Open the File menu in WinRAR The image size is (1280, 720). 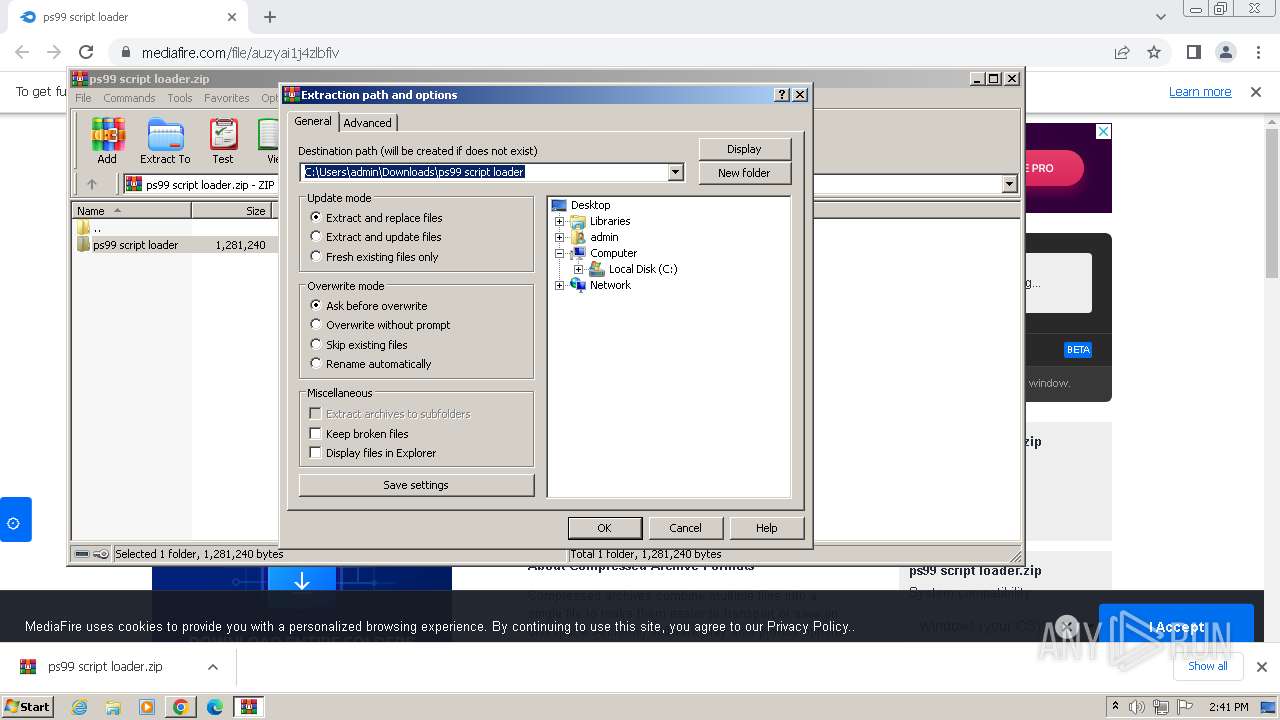pyautogui.click(x=83, y=98)
